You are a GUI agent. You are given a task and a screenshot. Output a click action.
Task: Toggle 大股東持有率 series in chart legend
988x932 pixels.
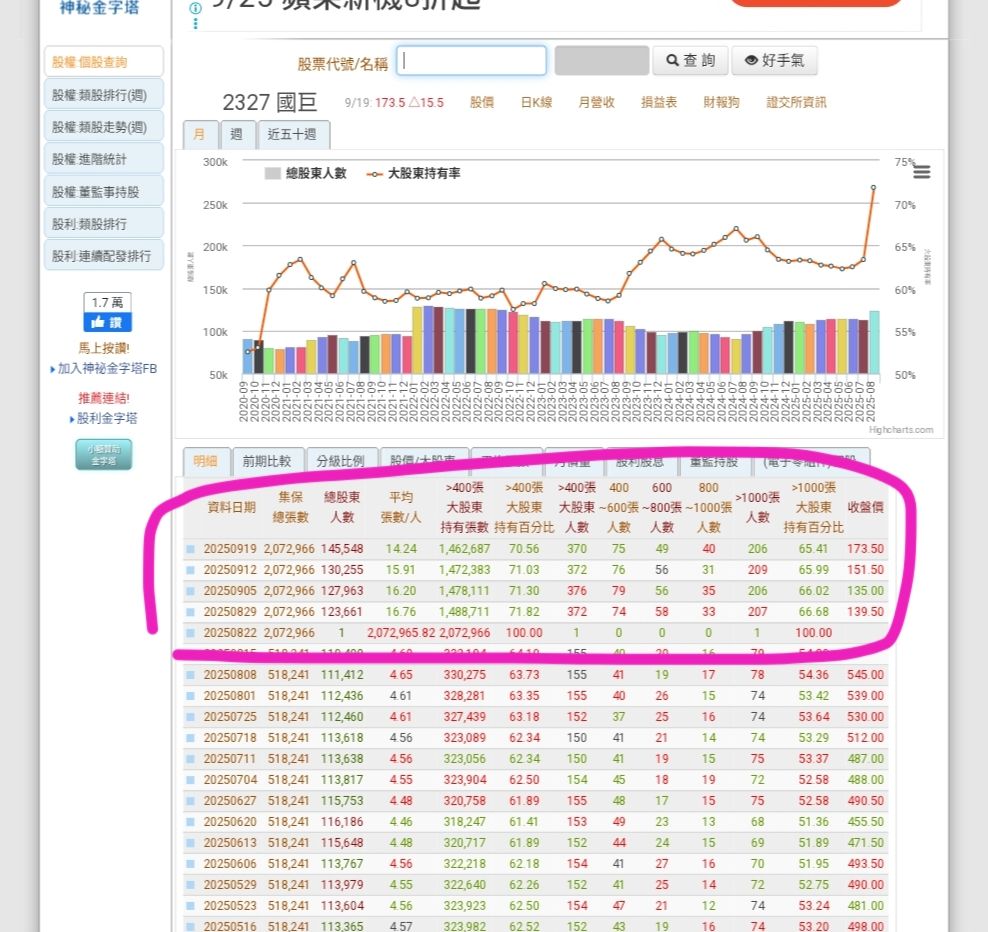[413, 174]
